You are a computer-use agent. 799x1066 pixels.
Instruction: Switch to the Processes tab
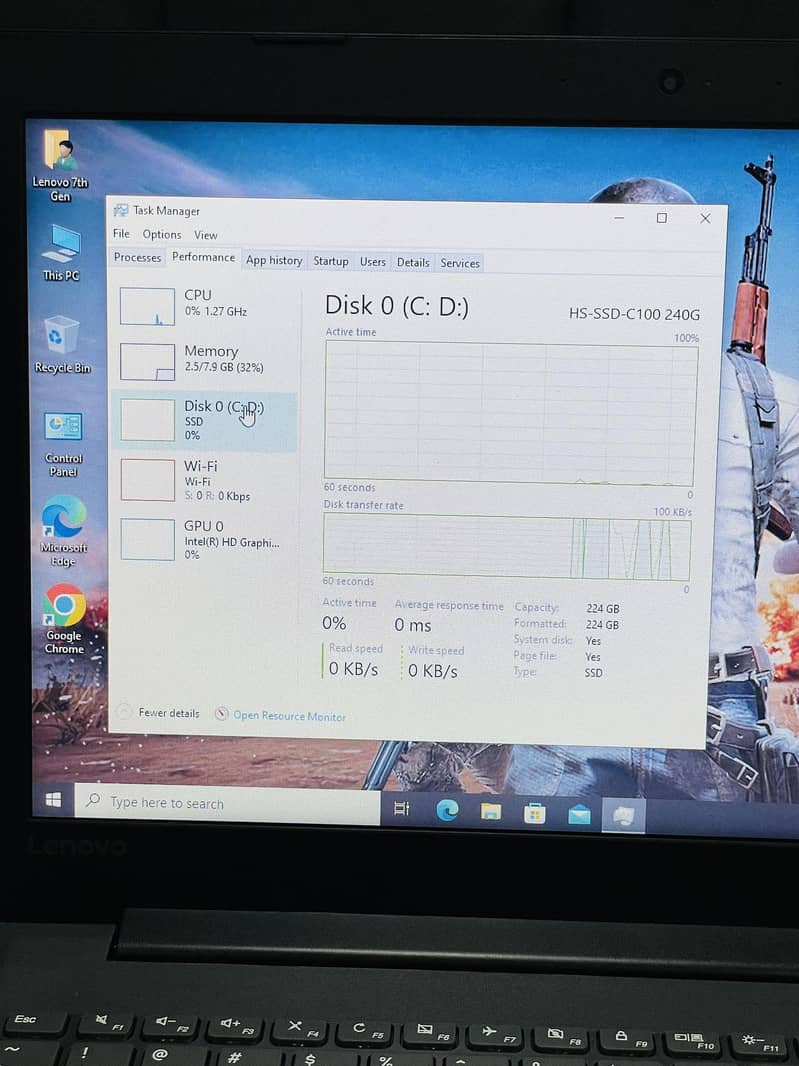coord(137,258)
